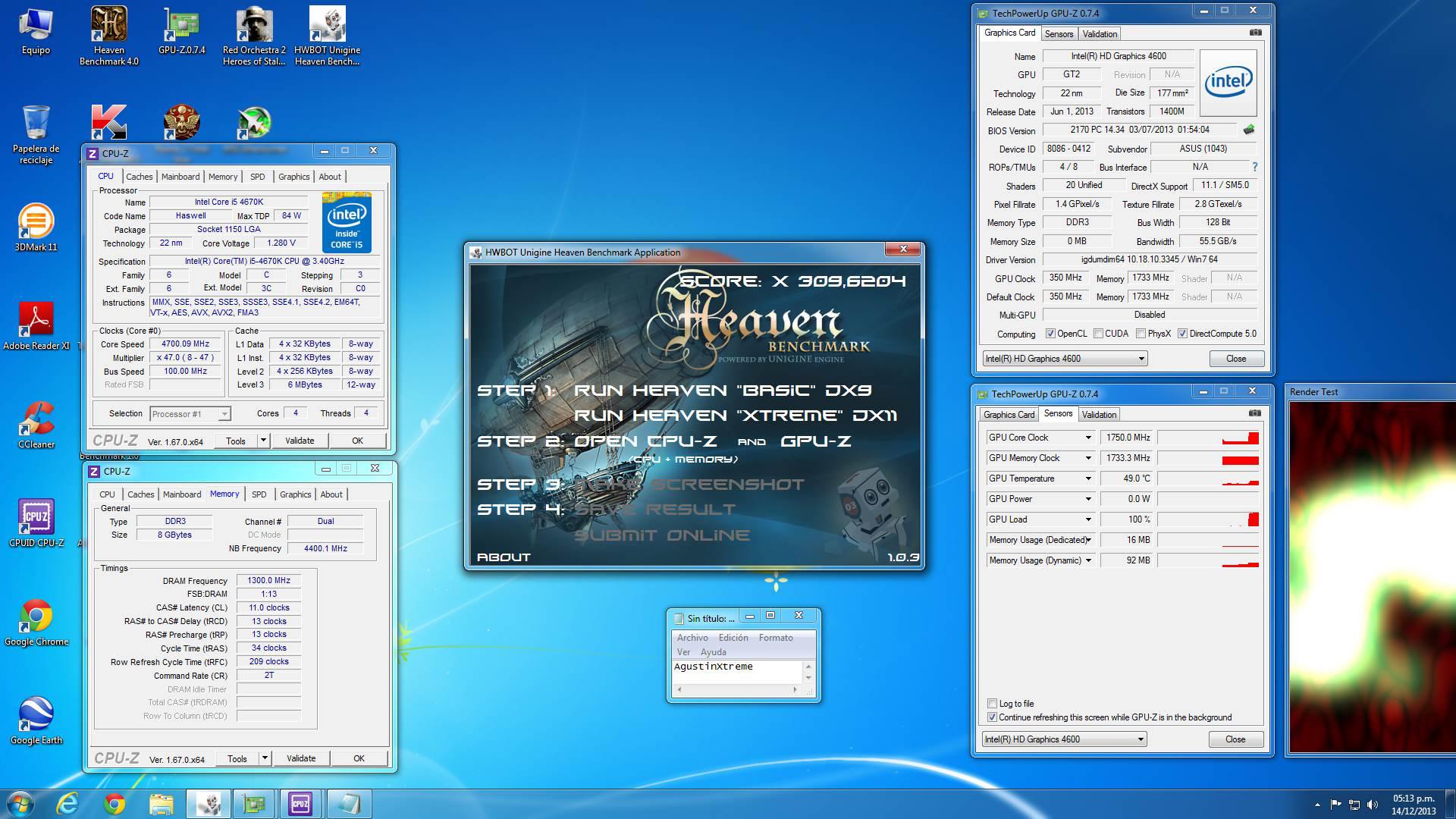Open Google Earth desktop shortcut
1456x819 pixels.
coord(36,720)
